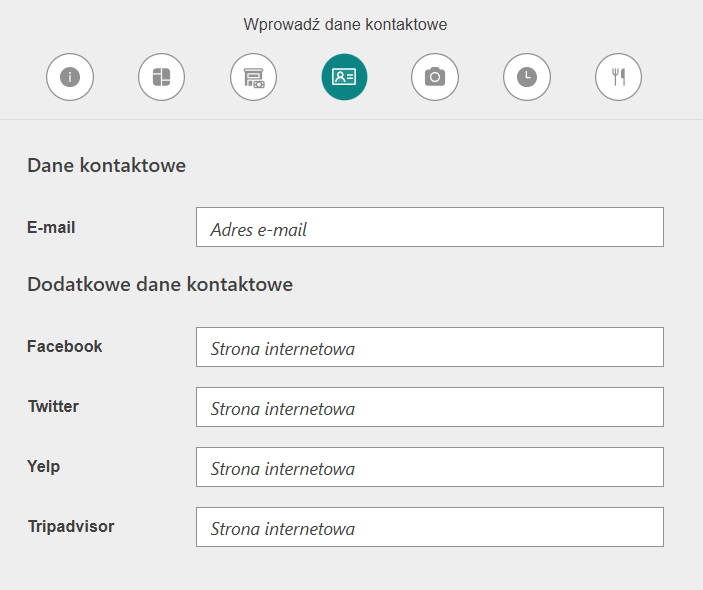Click into the Facebook website field
This screenshot has width=703, height=590.
(430, 347)
